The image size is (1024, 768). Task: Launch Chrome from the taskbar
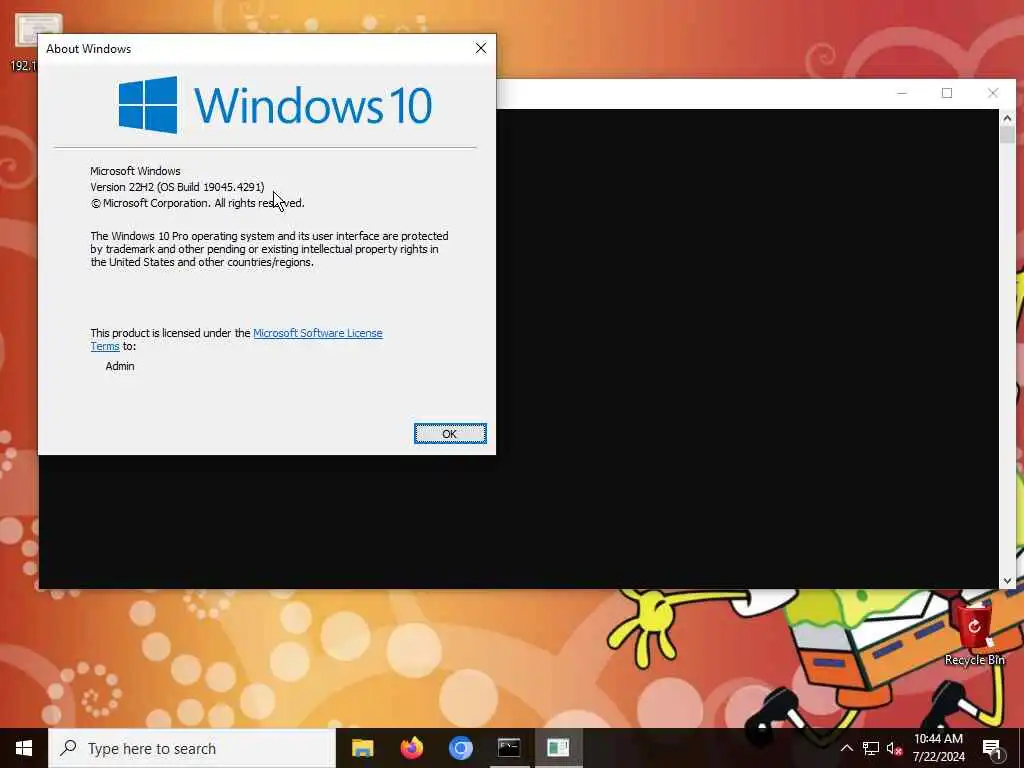tap(460, 748)
